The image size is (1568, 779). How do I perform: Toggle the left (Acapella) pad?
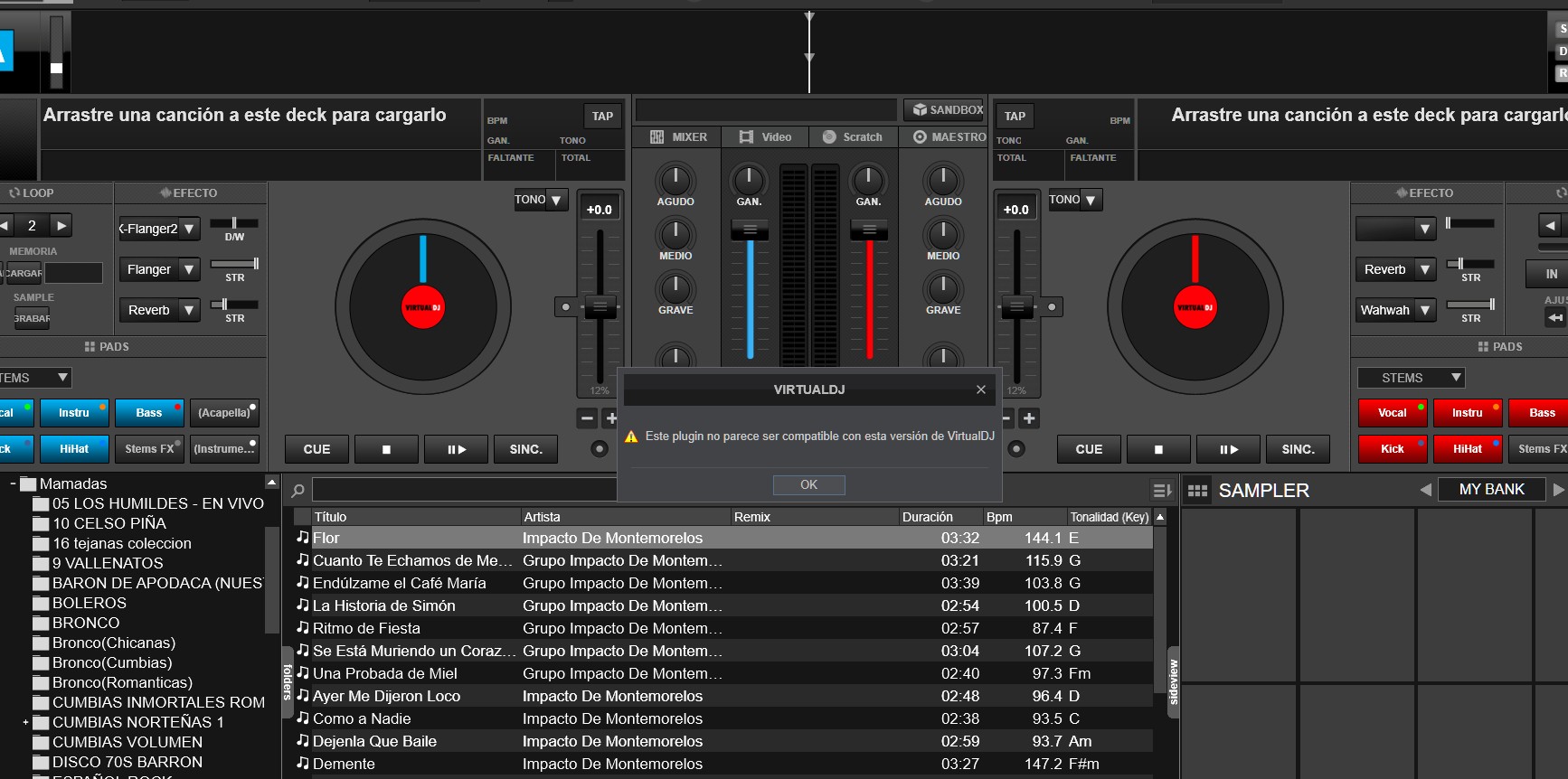pyautogui.click(x=224, y=413)
